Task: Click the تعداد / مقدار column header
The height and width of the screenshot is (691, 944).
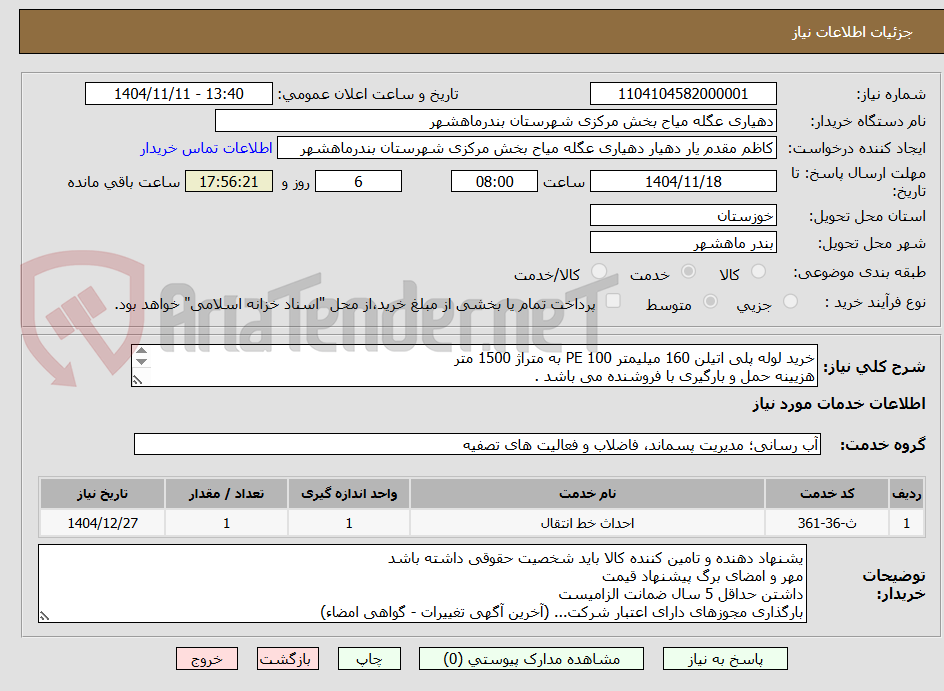Action: coord(226,494)
